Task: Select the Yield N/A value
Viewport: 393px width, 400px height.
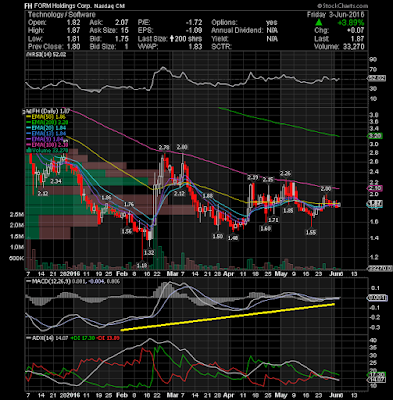Action: tap(272, 39)
